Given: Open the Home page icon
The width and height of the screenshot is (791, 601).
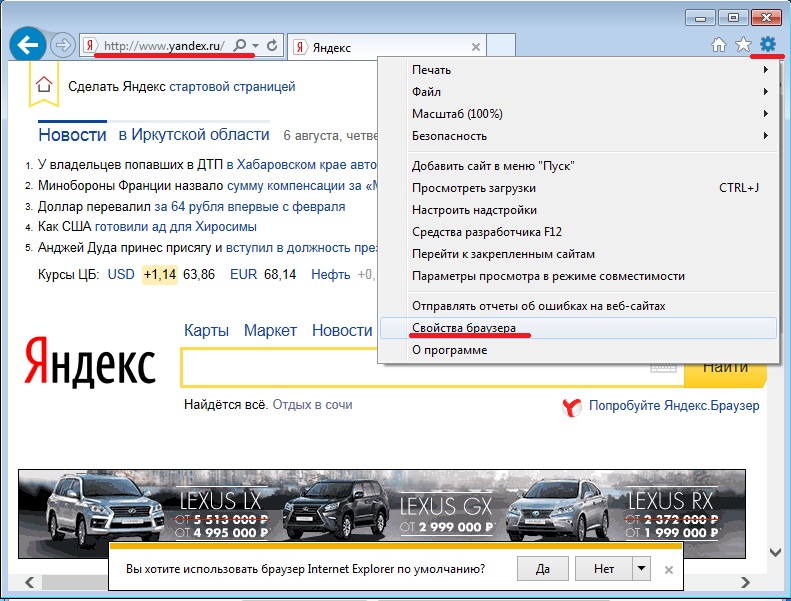Looking at the screenshot, I should [x=718, y=45].
